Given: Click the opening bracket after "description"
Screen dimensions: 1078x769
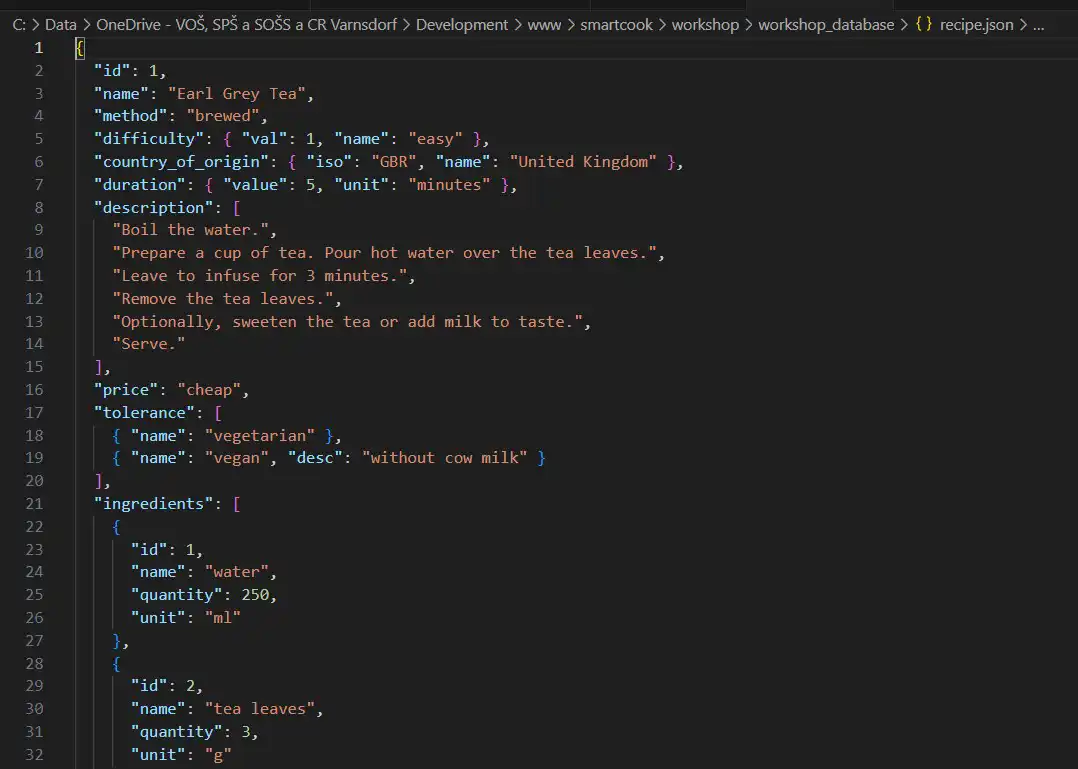Looking at the screenshot, I should 236,208.
